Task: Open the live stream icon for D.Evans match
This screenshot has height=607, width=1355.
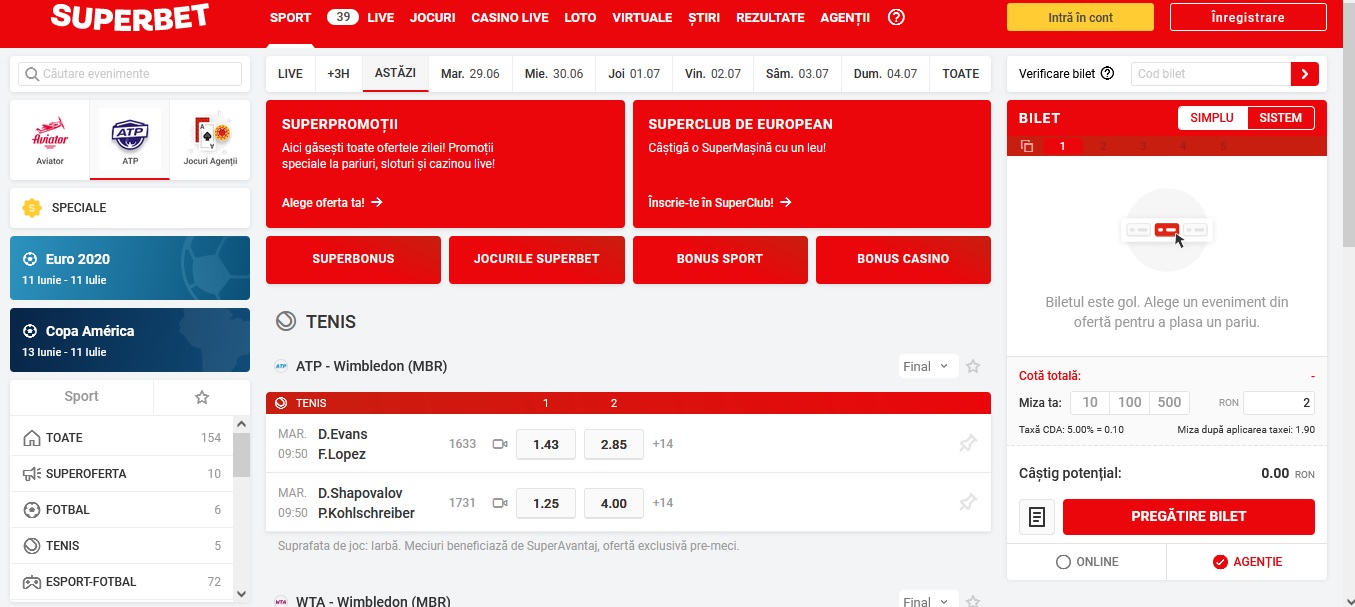Action: [x=501, y=444]
